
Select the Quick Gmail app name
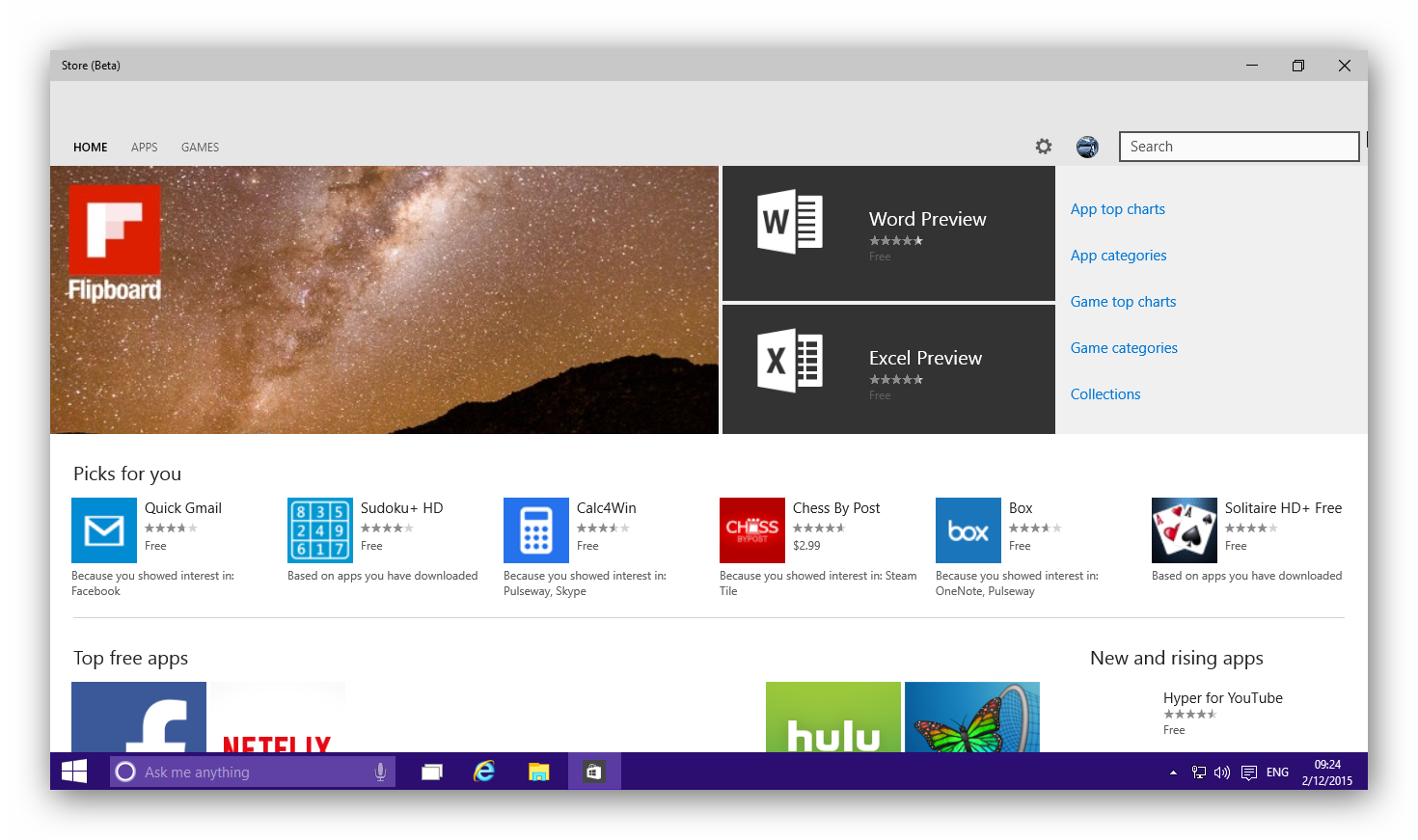183,508
